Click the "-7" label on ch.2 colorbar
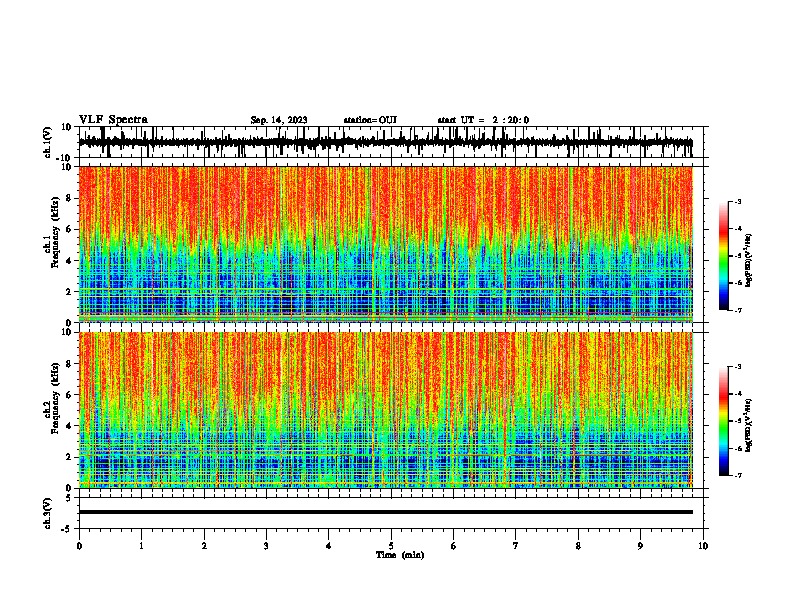 (x=738, y=475)
